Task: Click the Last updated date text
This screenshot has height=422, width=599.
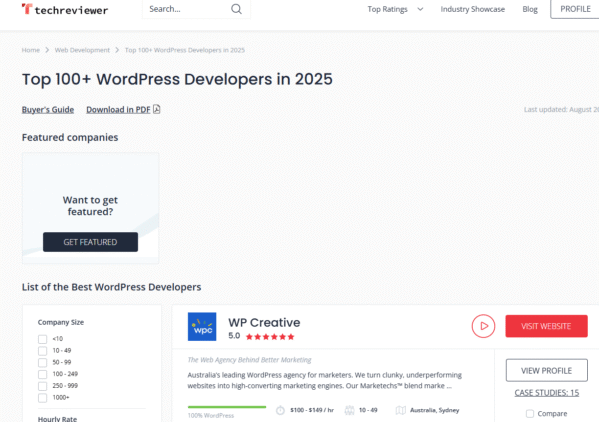Action: click(561, 110)
